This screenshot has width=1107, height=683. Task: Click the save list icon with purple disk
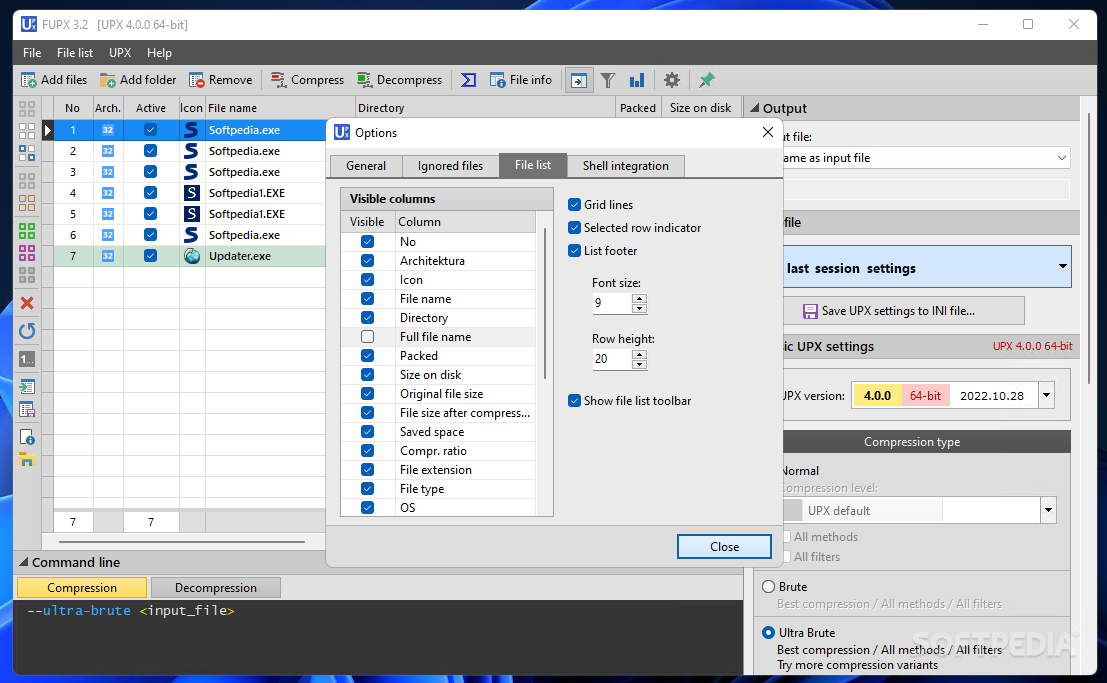(x=27, y=410)
